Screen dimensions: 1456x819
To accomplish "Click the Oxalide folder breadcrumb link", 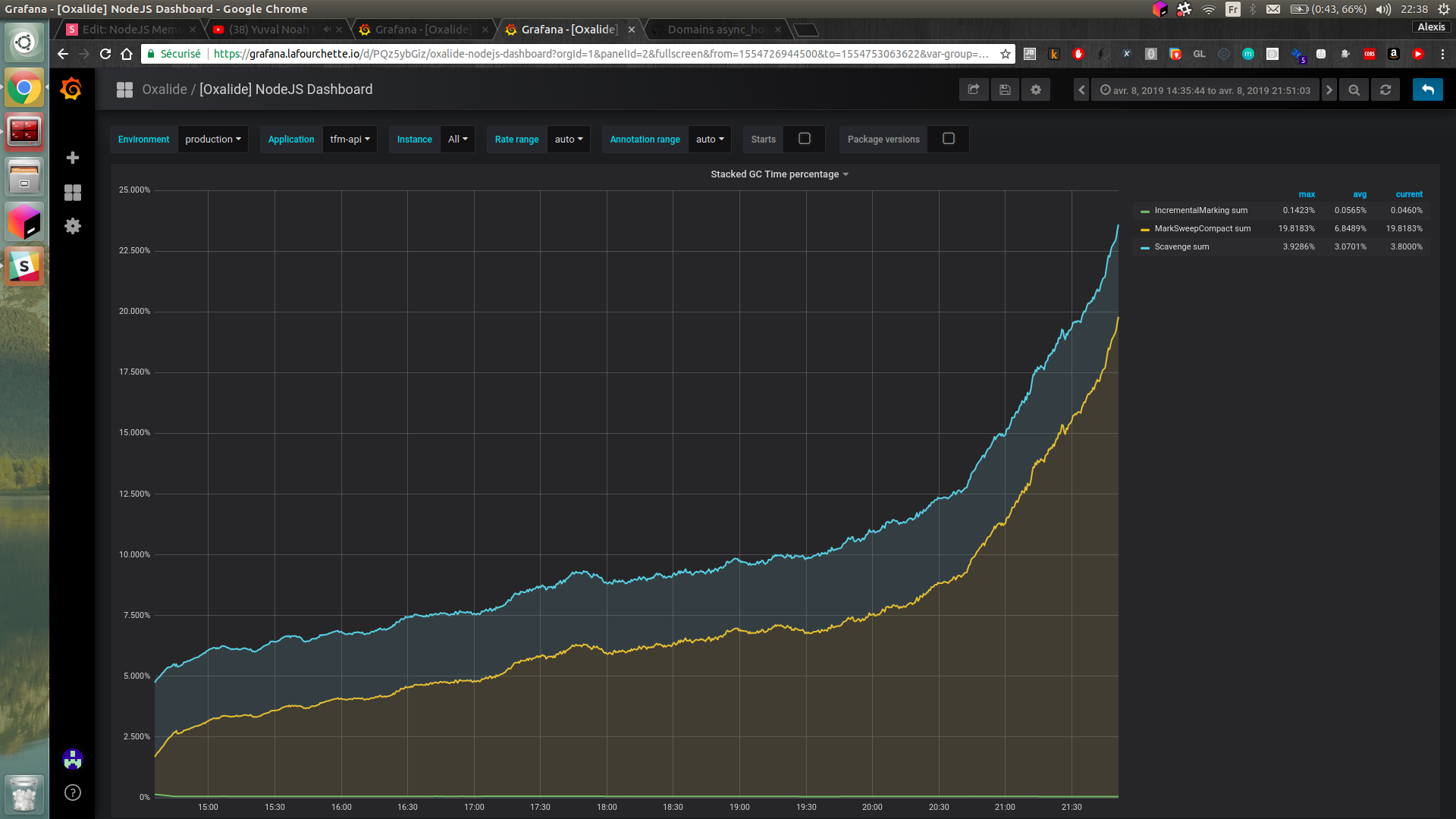I will tap(165, 89).
